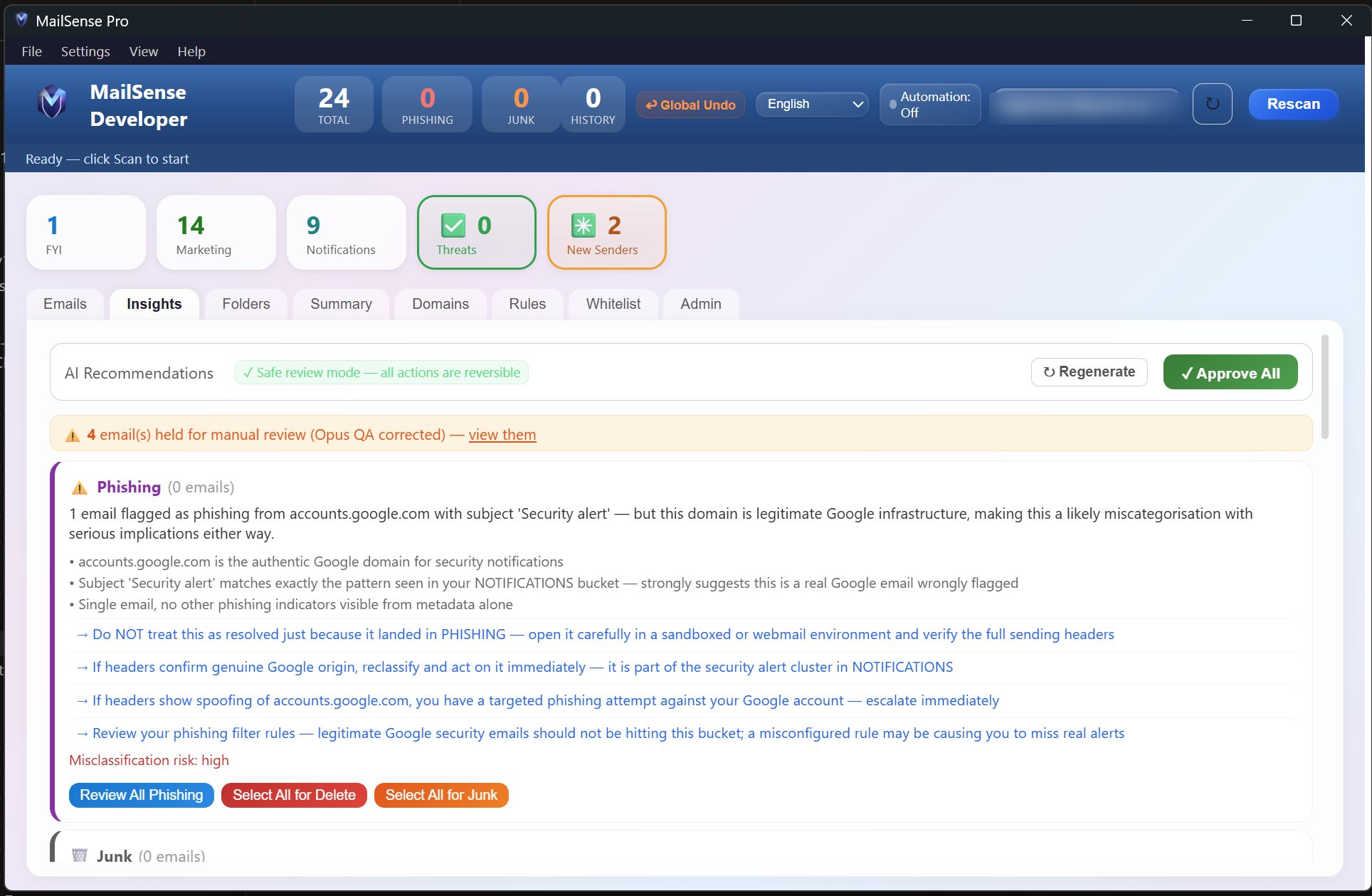Screen dimensions: 1372x896
Task: Click the warning icon in manual review banner
Action: pyautogui.click(x=73, y=435)
